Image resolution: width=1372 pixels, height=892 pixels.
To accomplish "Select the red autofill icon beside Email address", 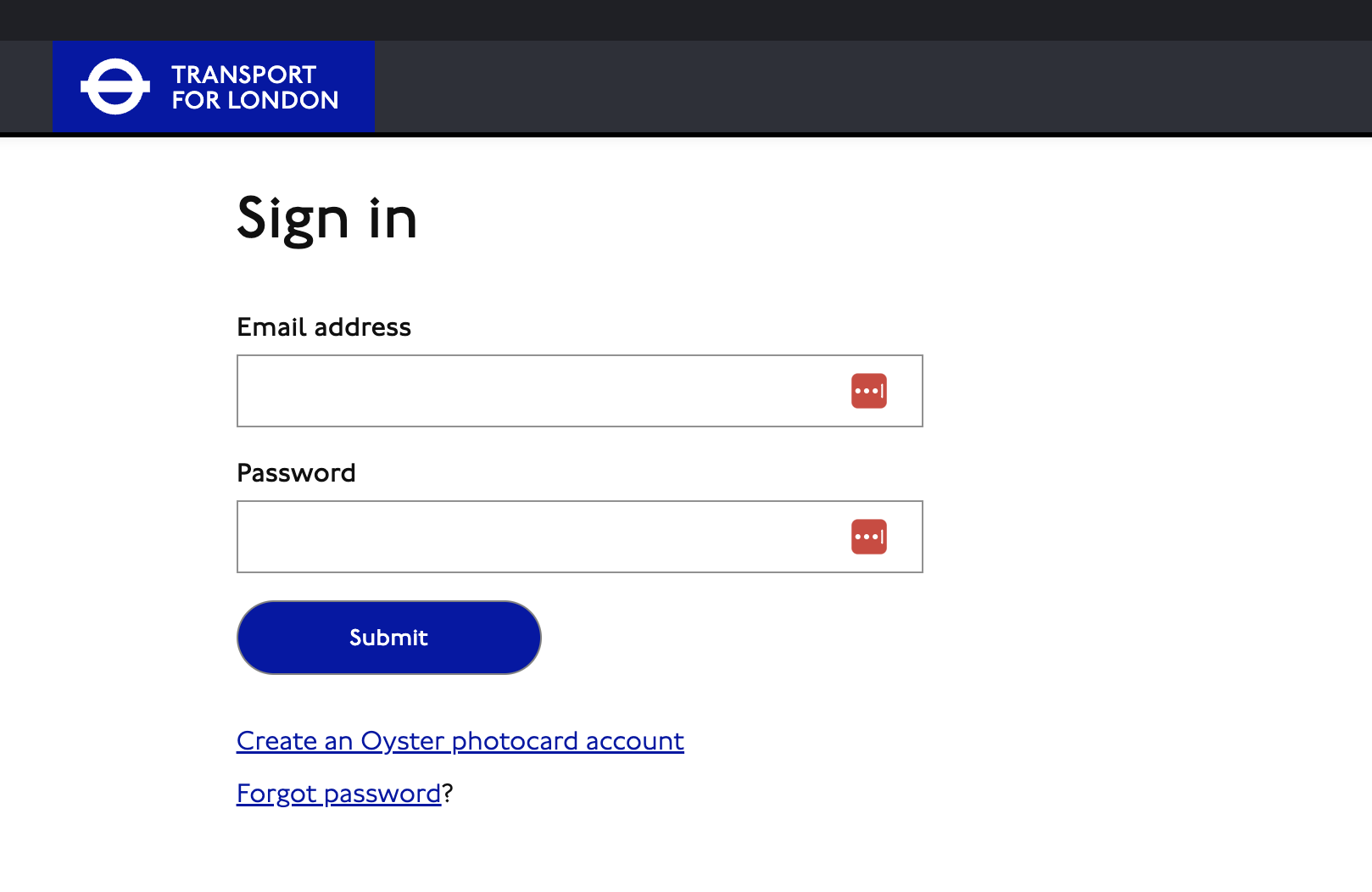I will pyautogui.click(x=868, y=390).
